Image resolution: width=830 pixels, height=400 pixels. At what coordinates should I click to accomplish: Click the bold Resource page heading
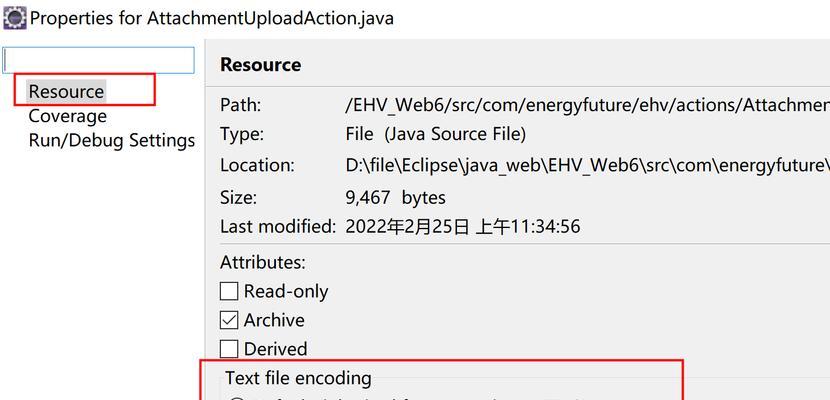pos(260,65)
